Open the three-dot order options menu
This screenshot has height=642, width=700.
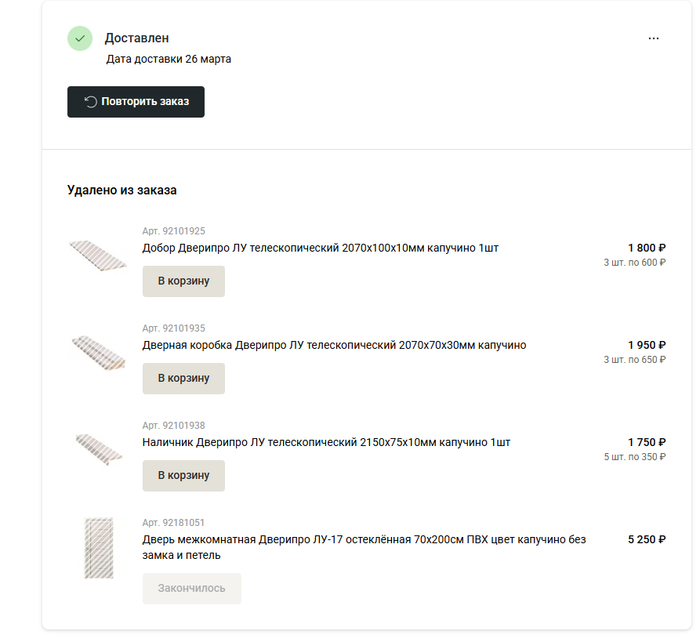(x=654, y=39)
